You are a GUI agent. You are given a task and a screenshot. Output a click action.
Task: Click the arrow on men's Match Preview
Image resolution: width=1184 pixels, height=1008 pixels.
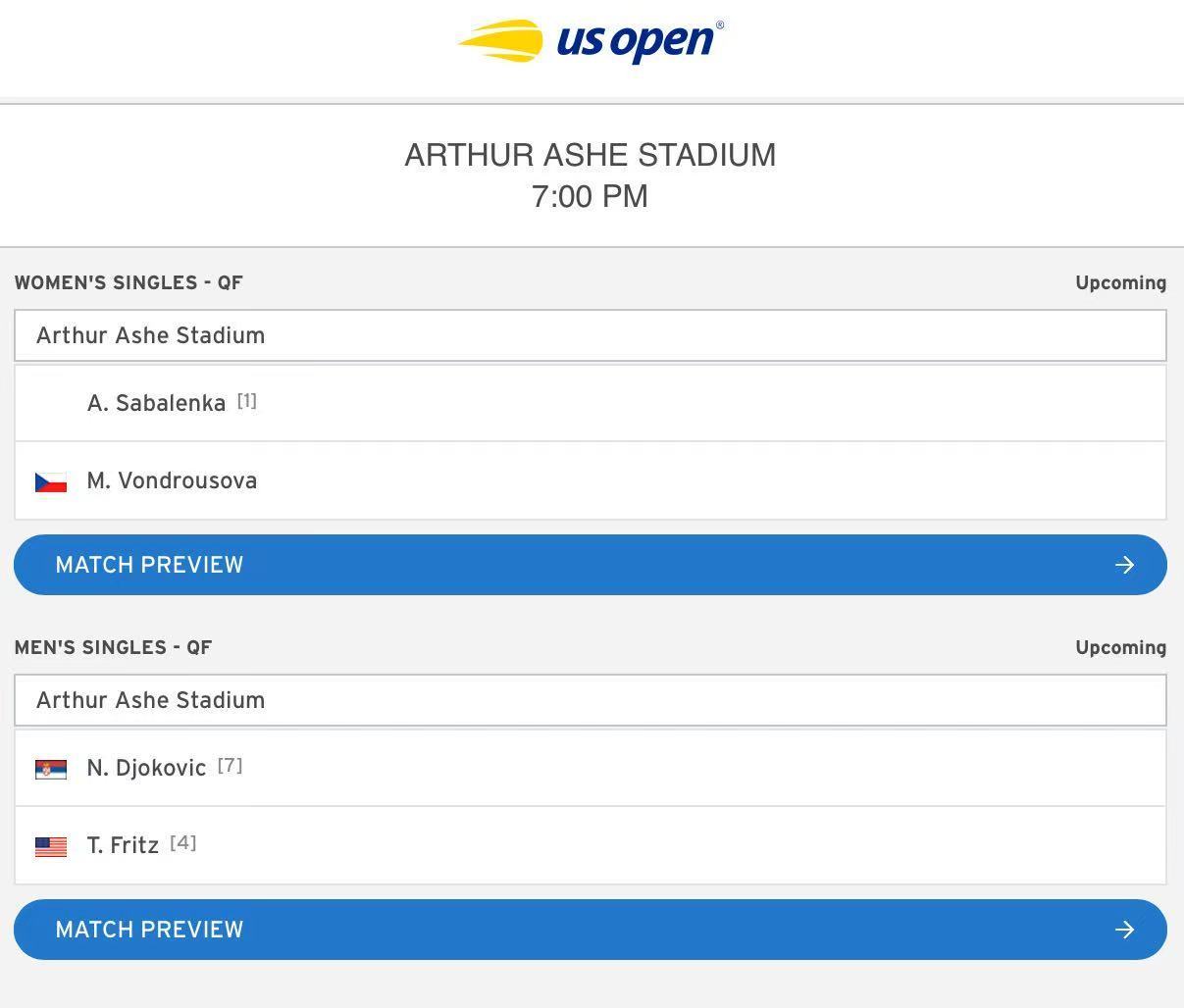pos(1124,930)
